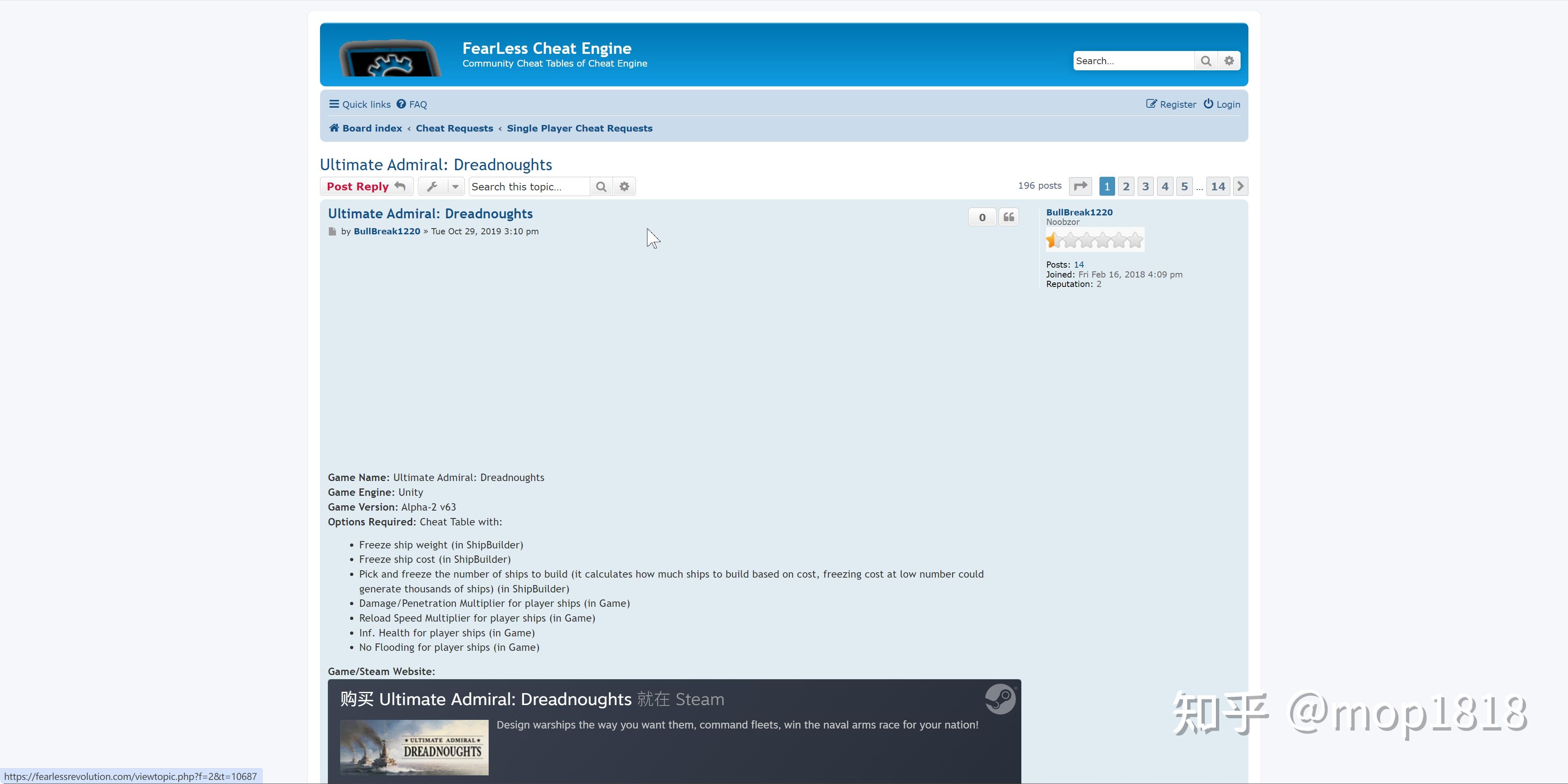This screenshot has height=784, width=1568.
Task: Open advanced search gear beside topic search
Action: [624, 186]
